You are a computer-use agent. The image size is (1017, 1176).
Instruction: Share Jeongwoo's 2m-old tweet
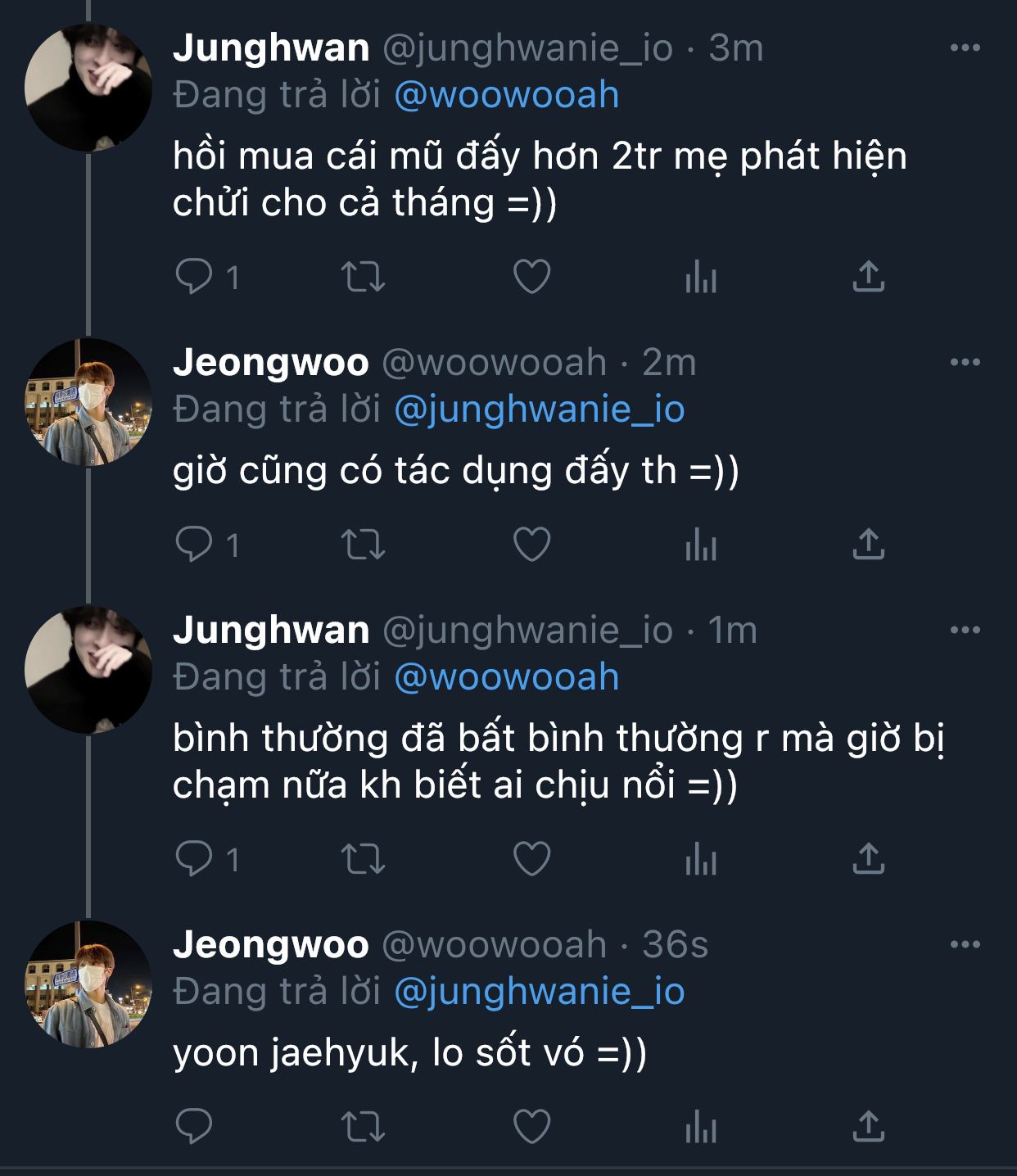tap(869, 545)
